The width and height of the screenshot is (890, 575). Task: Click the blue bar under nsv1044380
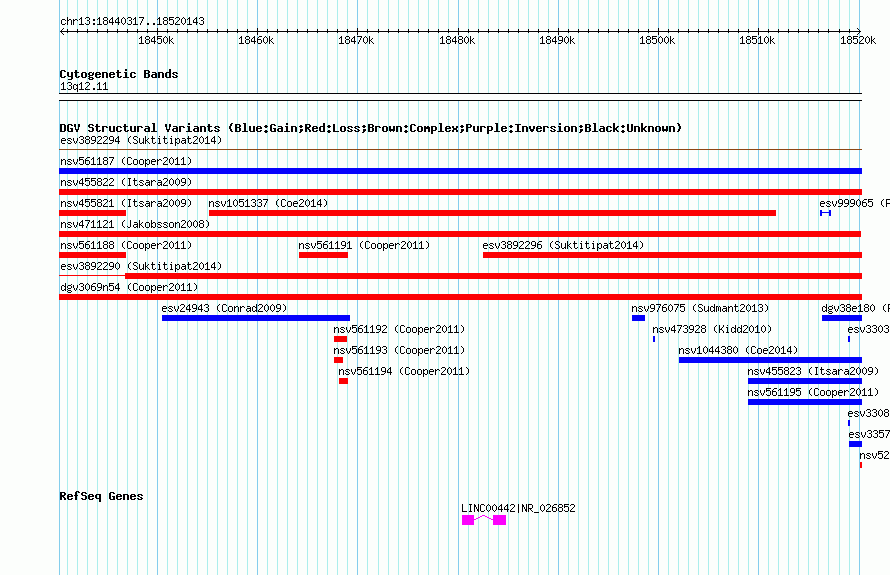(770, 360)
